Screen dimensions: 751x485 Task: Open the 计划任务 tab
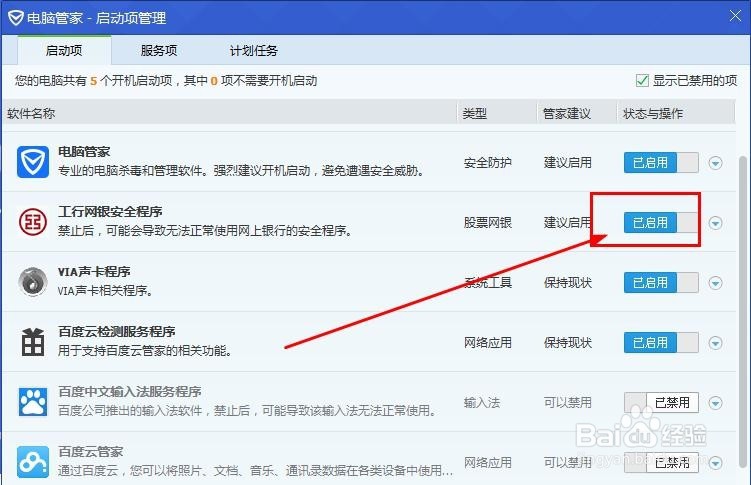(253, 50)
